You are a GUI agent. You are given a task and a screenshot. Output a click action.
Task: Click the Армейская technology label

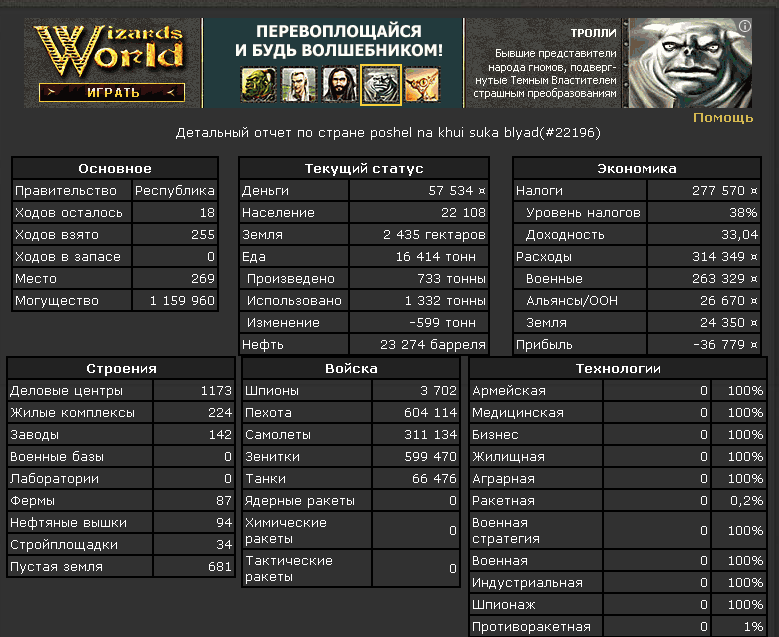509,391
